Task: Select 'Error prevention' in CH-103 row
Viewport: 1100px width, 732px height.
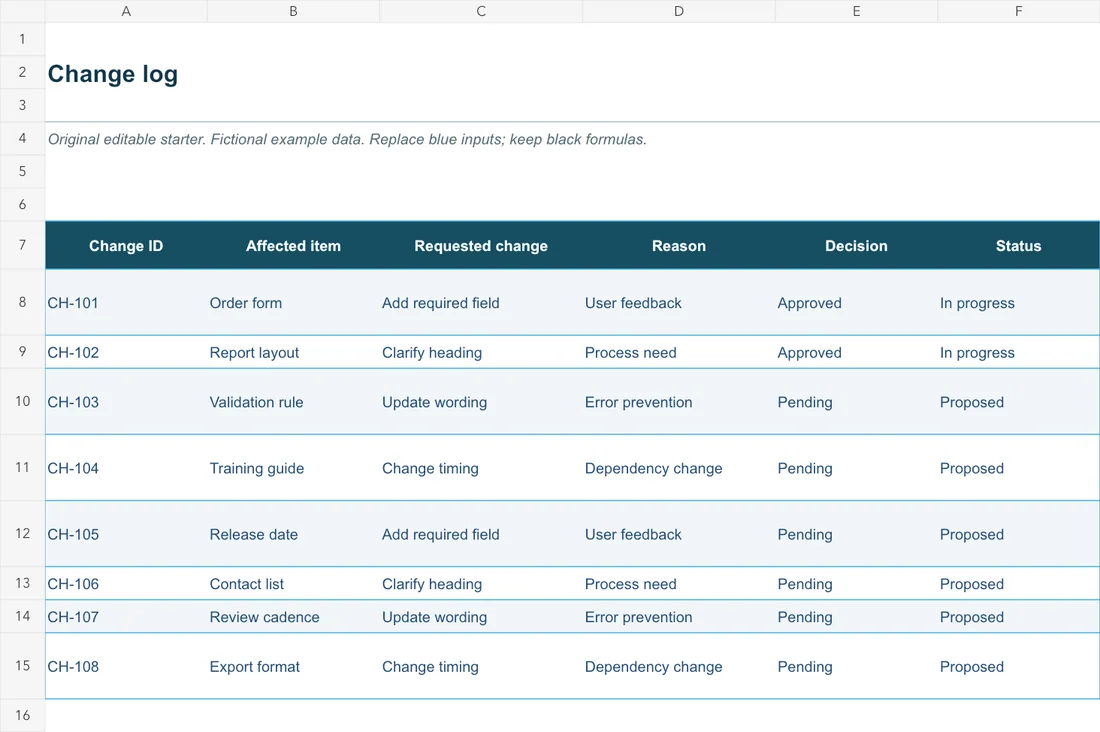Action: pos(679,402)
